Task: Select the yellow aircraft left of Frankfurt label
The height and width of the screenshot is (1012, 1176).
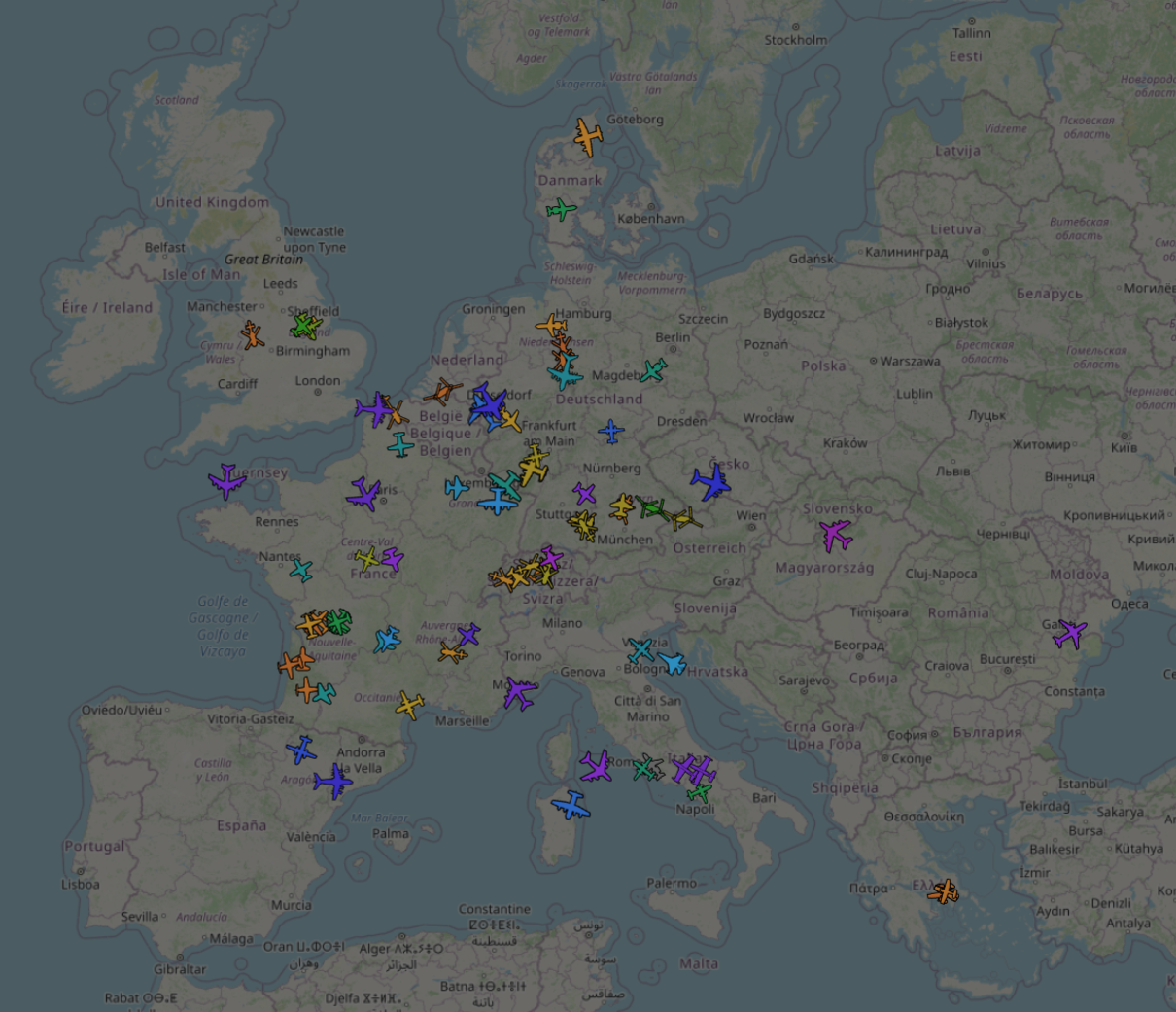Action: coord(509,421)
